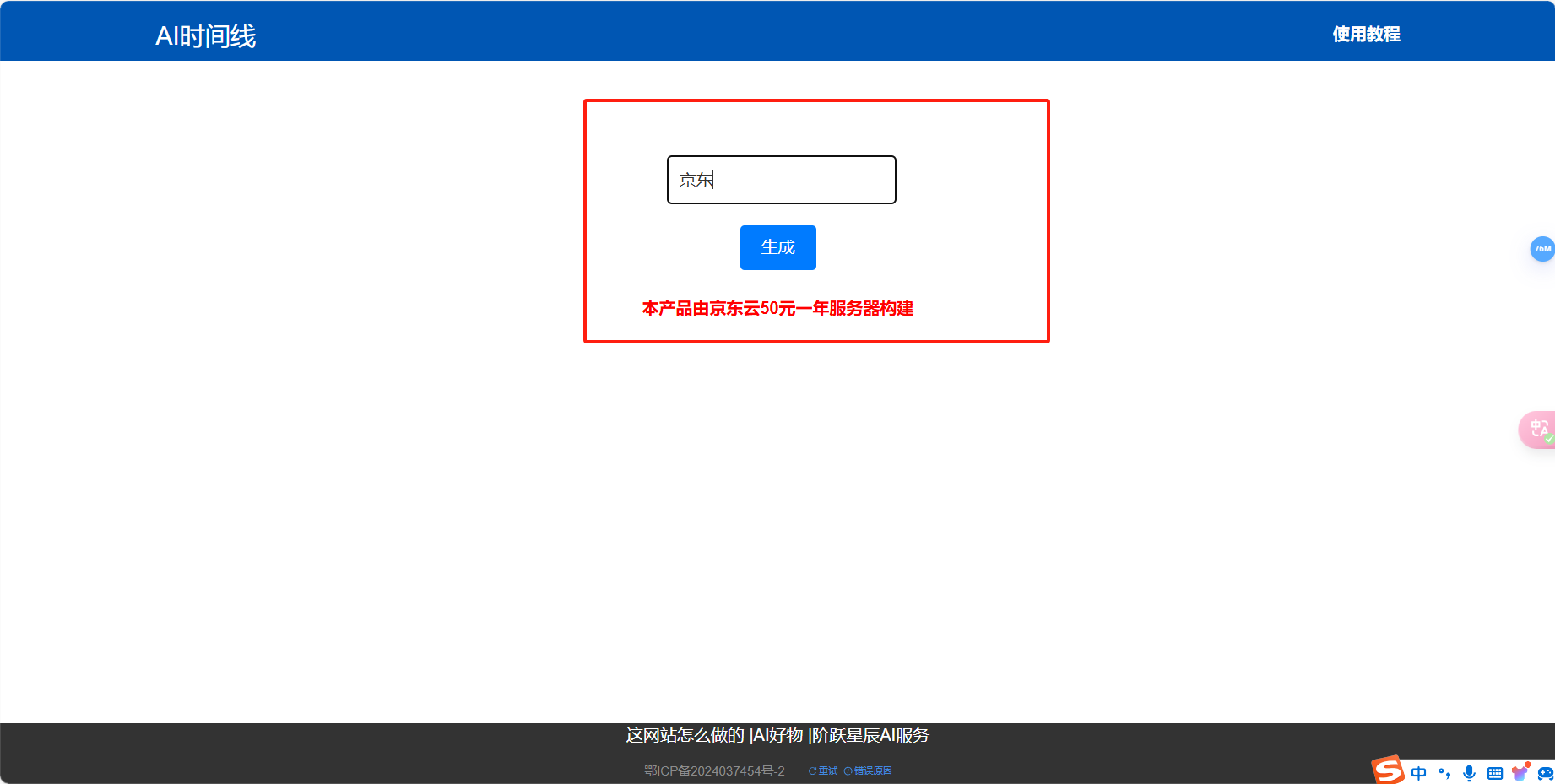
Task: Click the 76M badge on right edge
Action: click(1542, 249)
